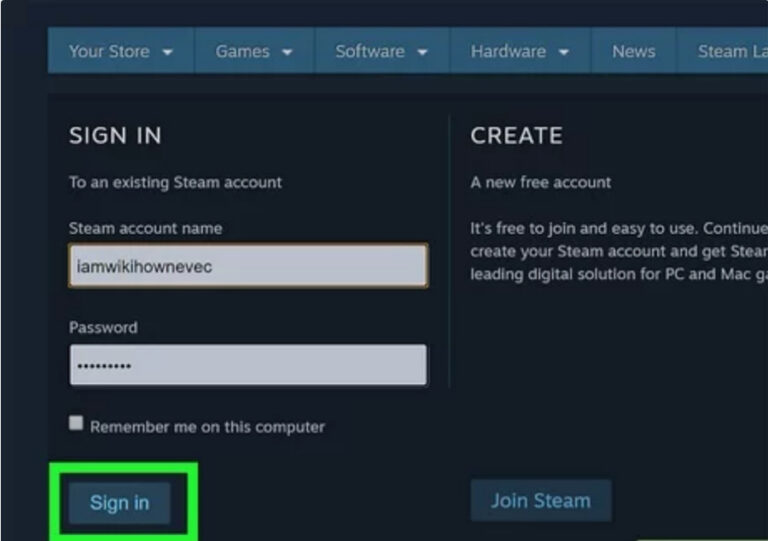Focus the Steam account name field
Image resolution: width=768 pixels, height=541 pixels.
248,267
